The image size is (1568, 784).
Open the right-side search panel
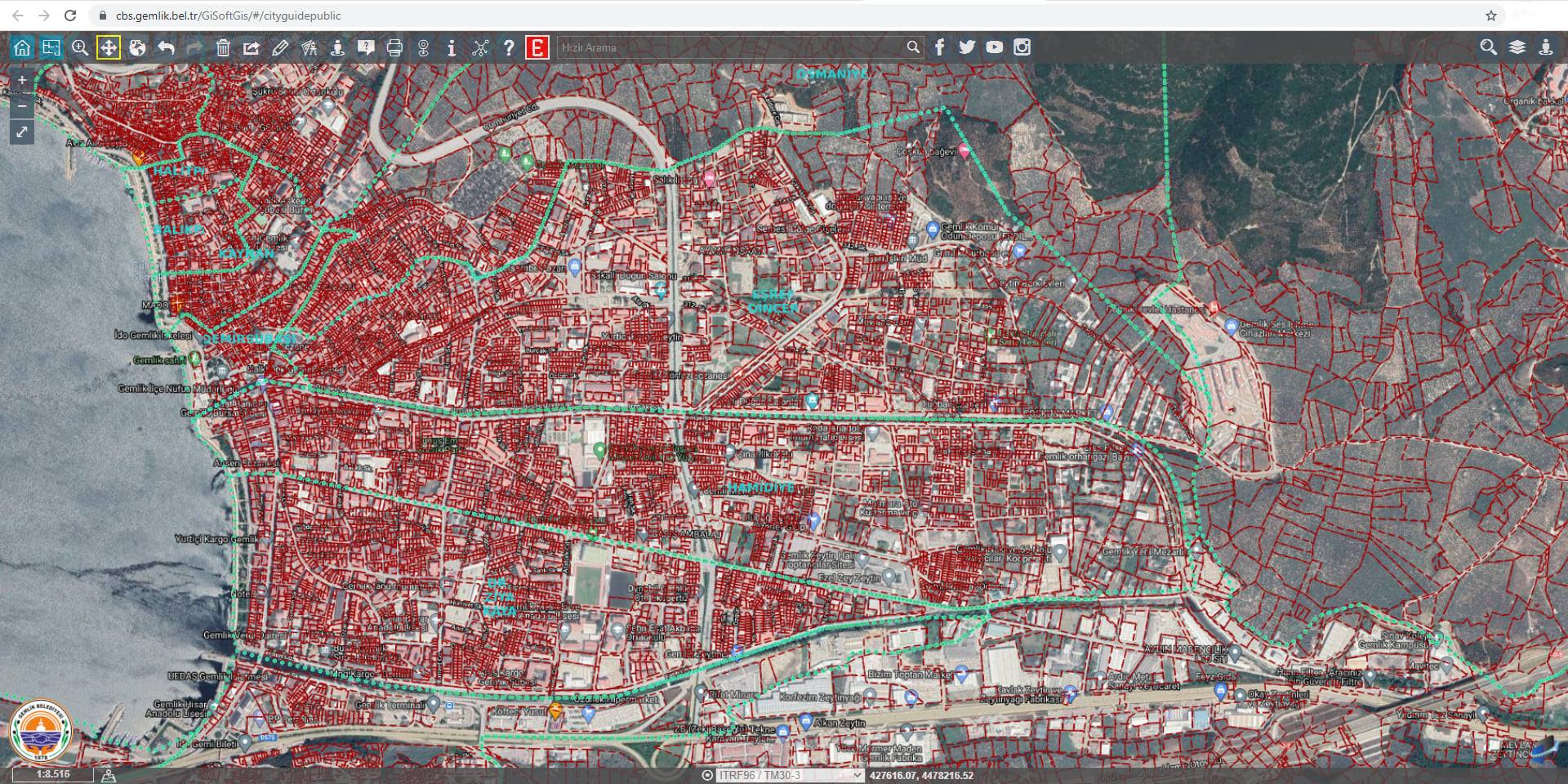(x=1489, y=47)
